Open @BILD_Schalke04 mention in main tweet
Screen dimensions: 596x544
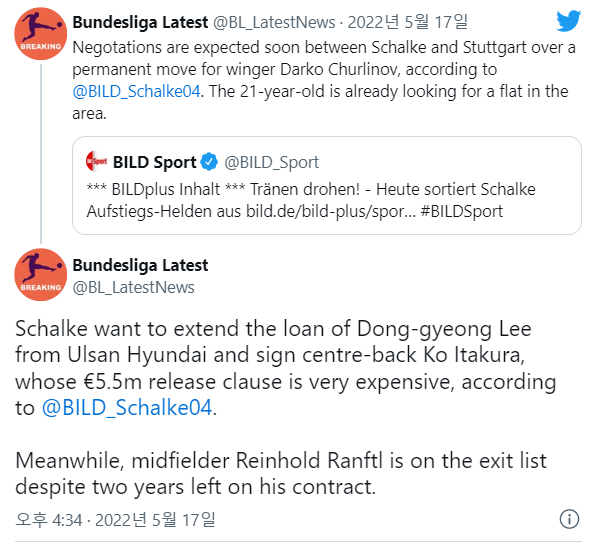point(127,408)
